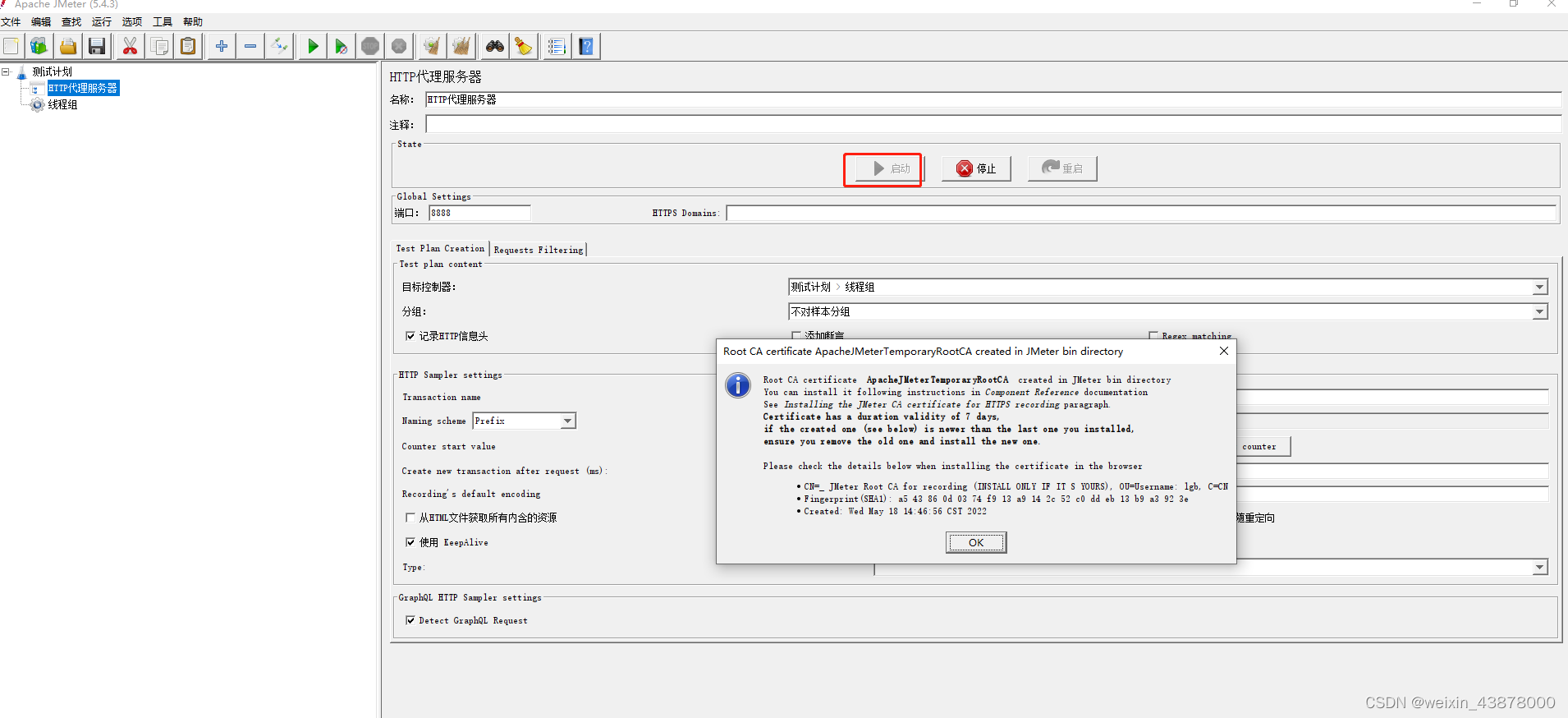
Task: Click Start no pauses icon
Action: click(342, 46)
